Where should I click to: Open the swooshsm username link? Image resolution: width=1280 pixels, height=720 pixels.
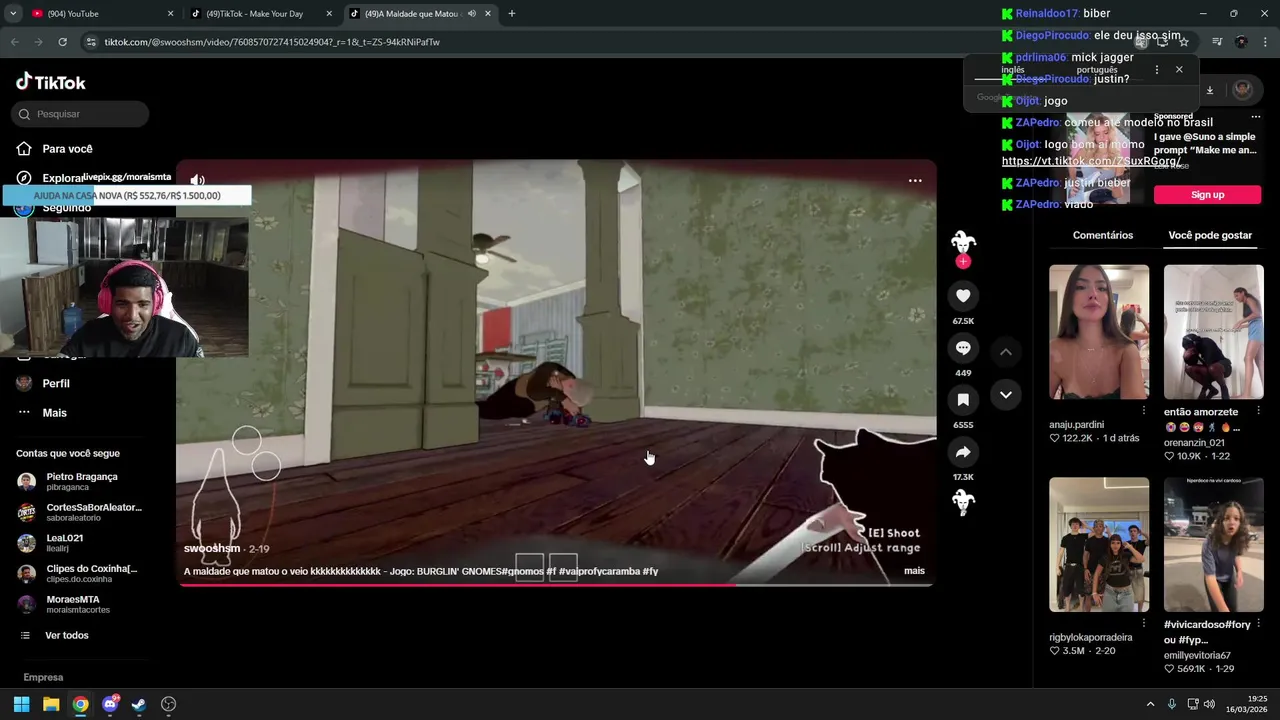[x=212, y=549]
